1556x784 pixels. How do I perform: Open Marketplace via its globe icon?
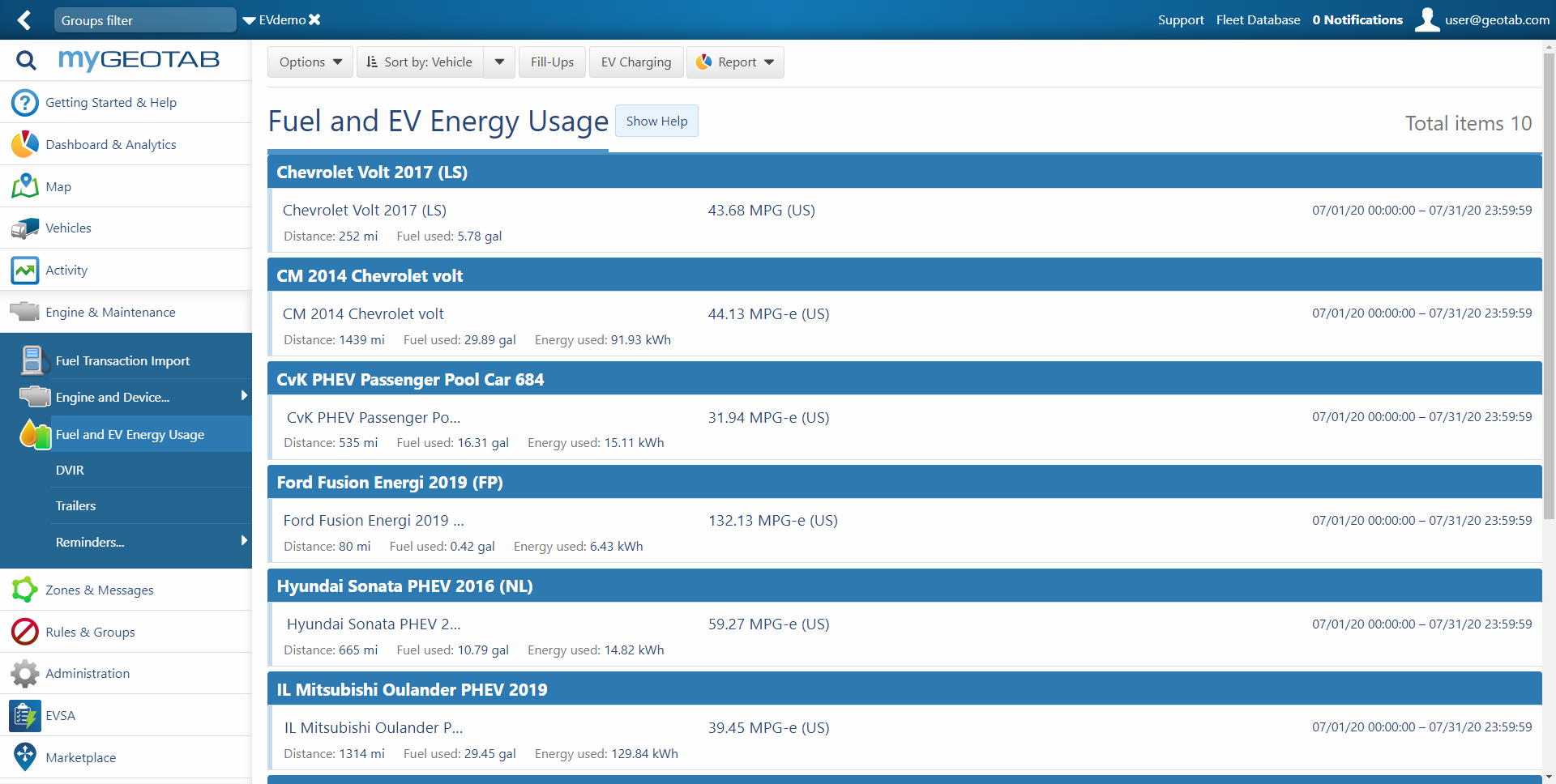point(24,756)
